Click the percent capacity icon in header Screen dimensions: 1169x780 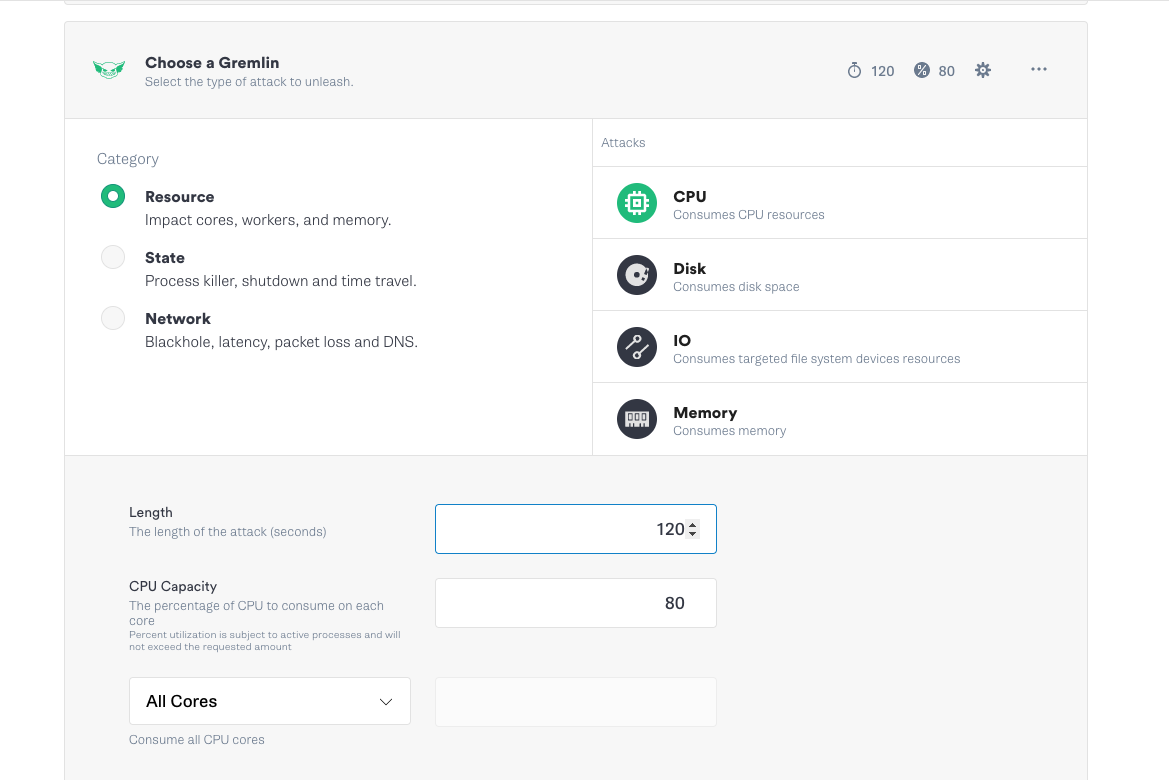[922, 71]
